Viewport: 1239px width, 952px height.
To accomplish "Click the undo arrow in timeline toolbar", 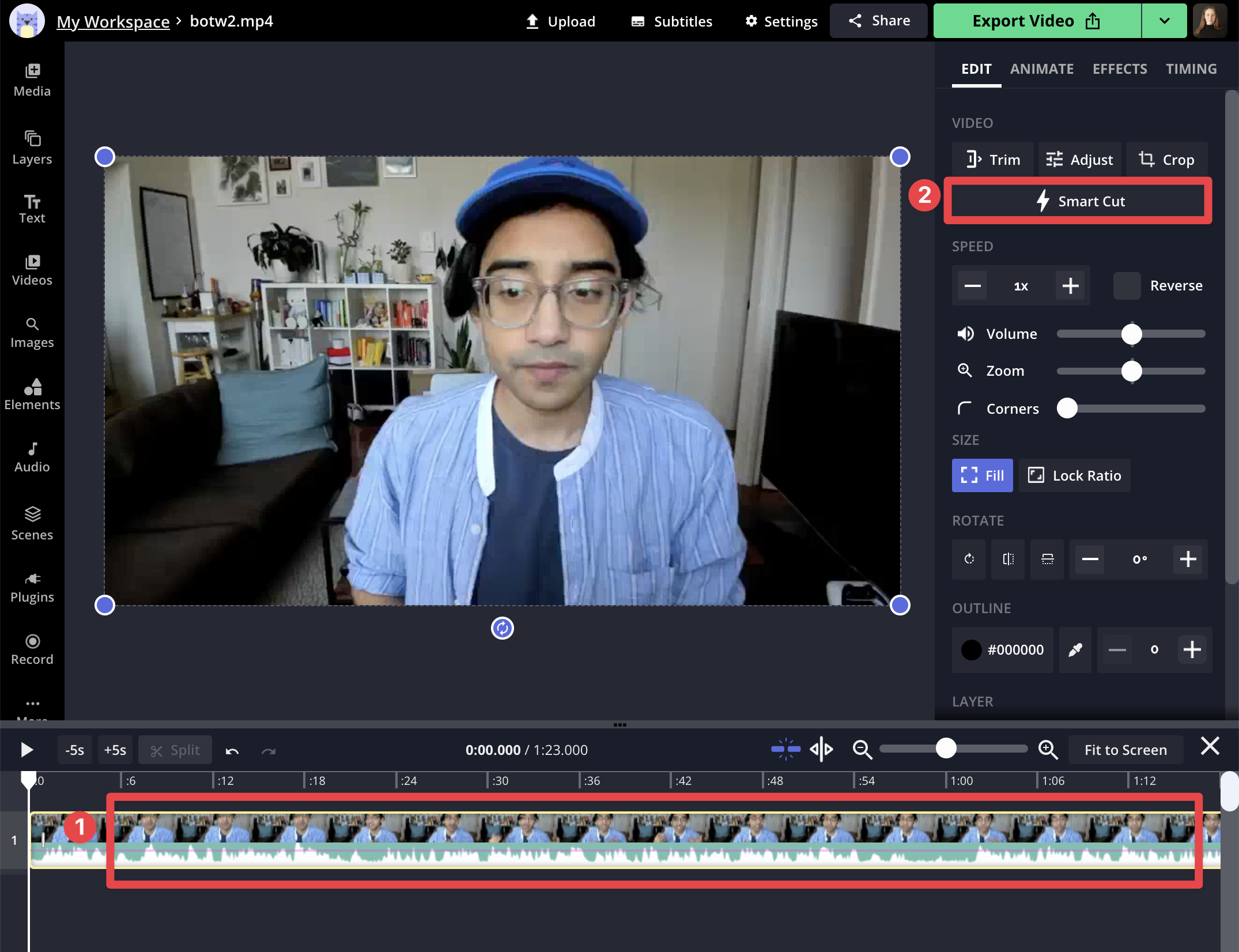I will [232, 750].
